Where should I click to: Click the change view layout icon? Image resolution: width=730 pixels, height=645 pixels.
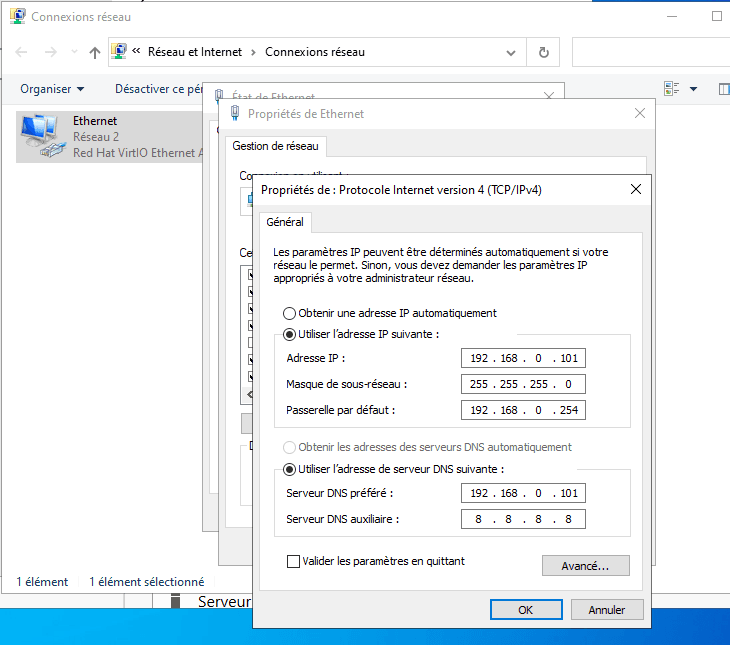click(x=672, y=89)
